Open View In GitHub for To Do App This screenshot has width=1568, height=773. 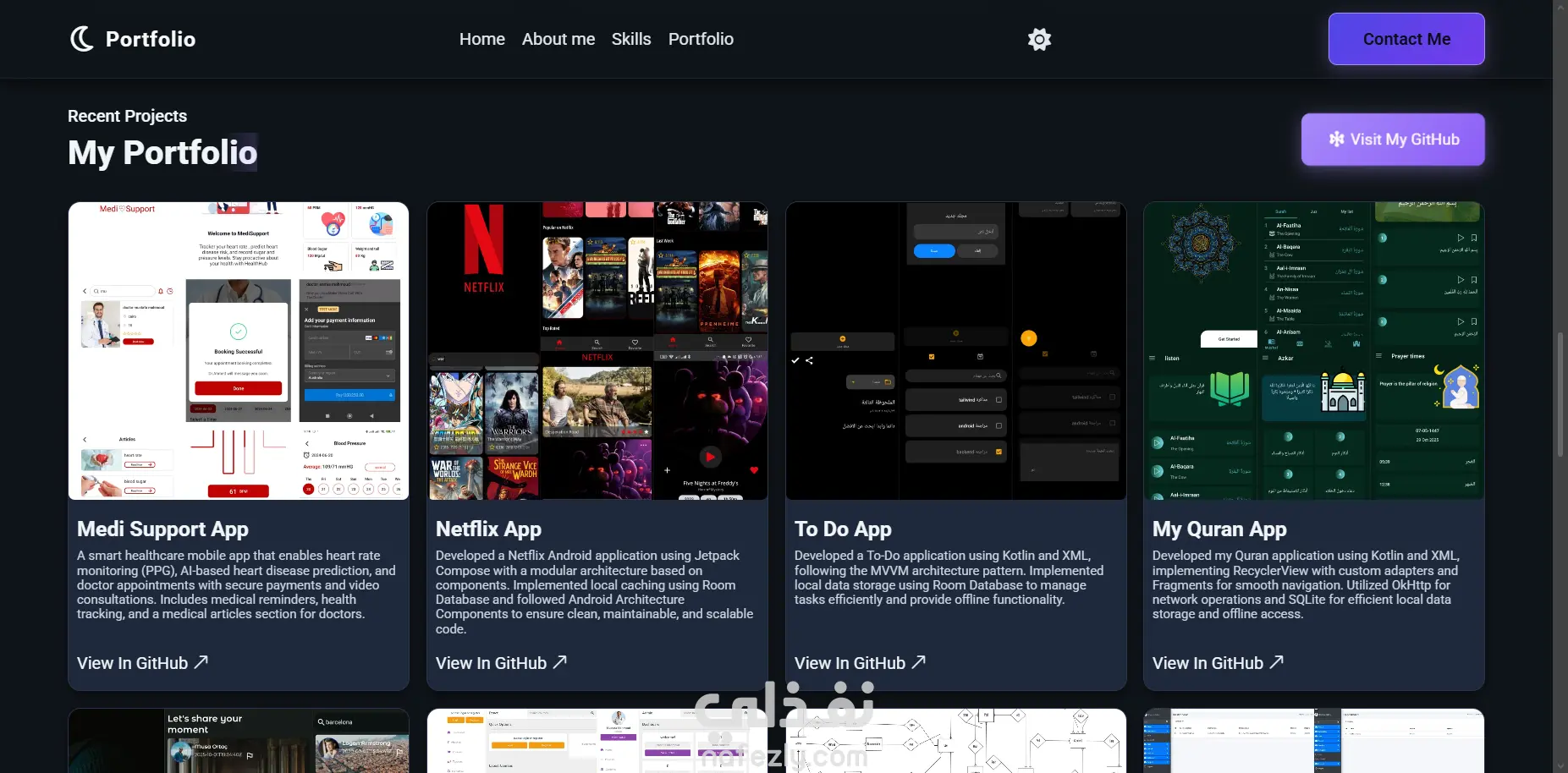point(860,663)
